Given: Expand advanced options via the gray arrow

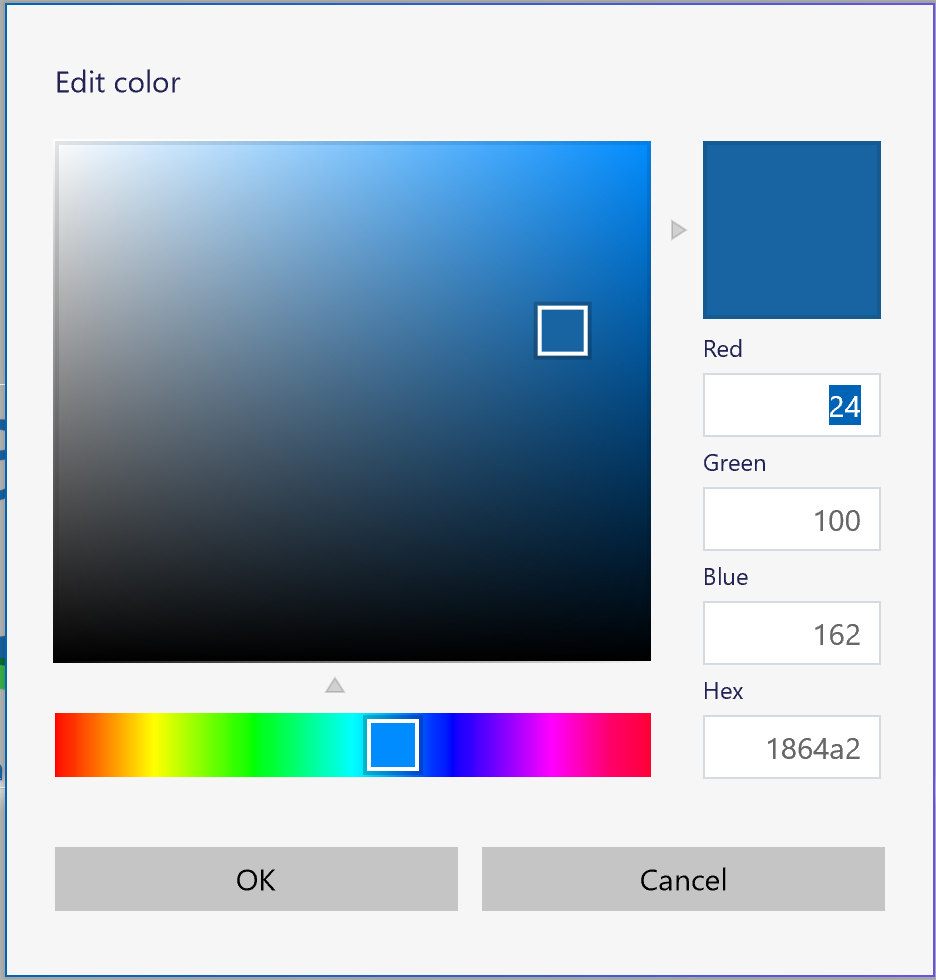Looking at the screenshot, I should [679, 230].
